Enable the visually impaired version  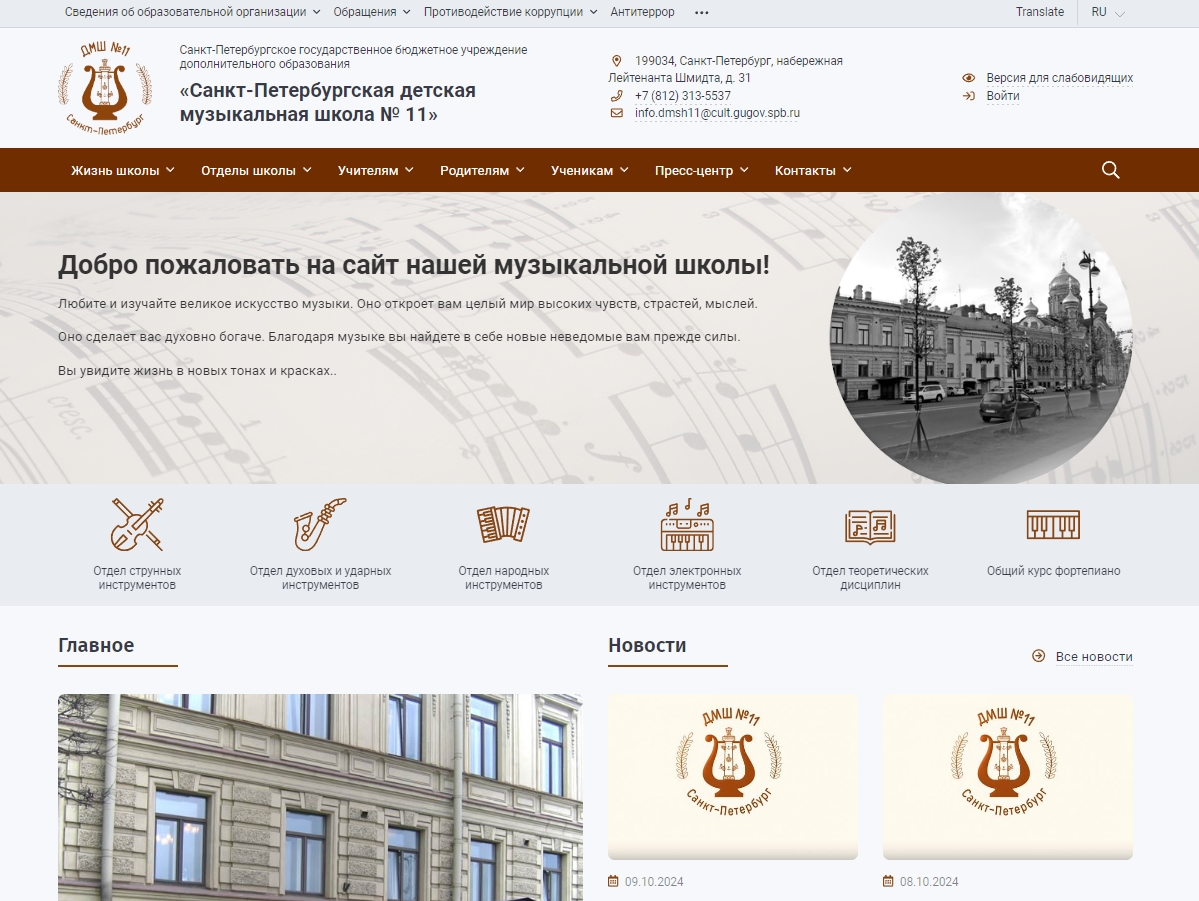tap(1059, 78)
